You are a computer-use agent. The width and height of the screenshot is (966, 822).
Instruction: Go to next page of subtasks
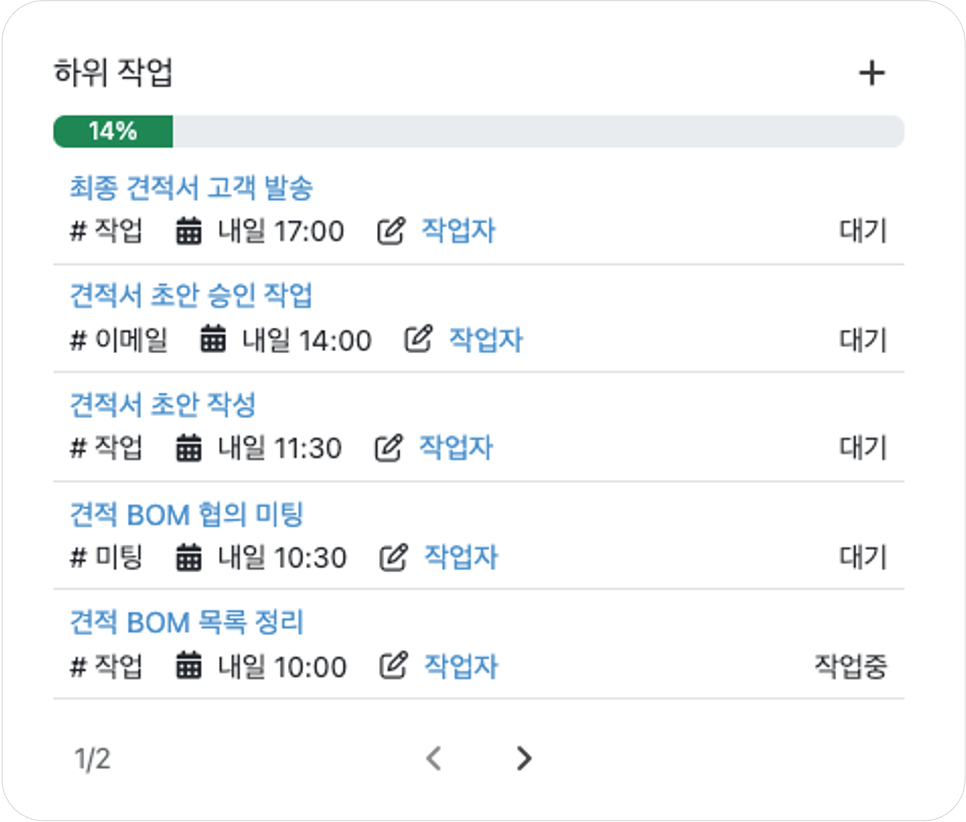coord(524,759)
